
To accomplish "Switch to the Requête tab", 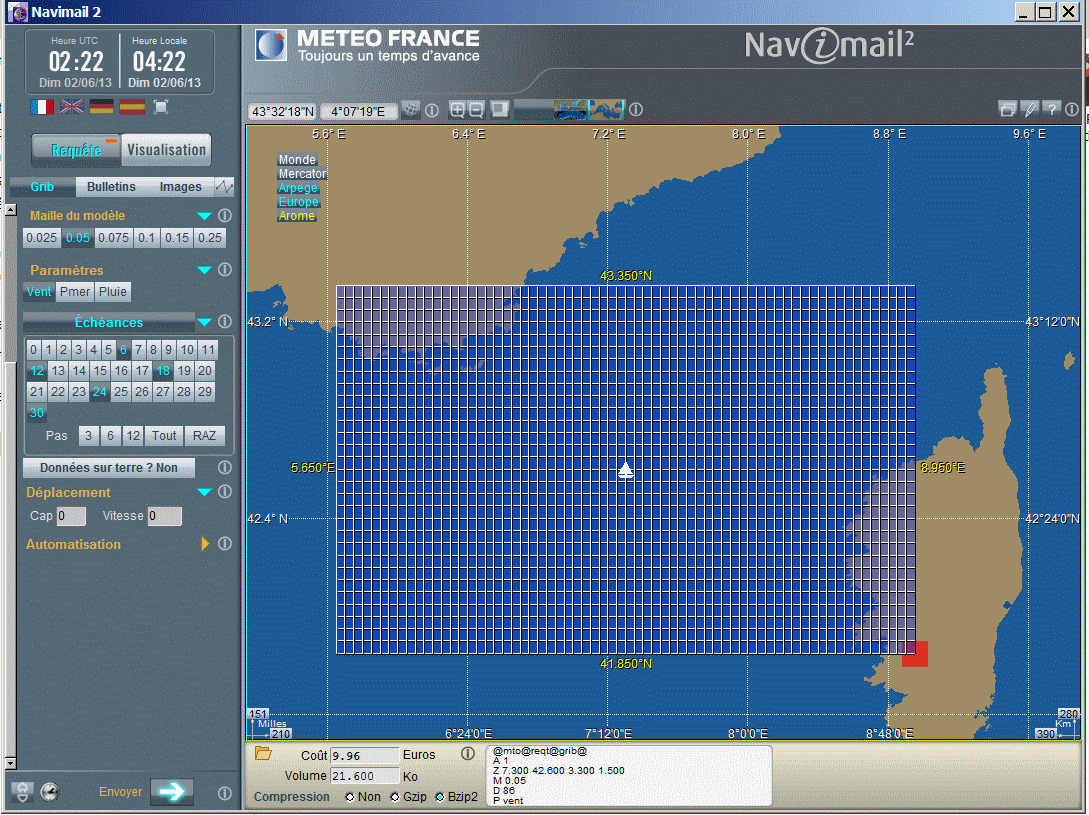I will [76, 150].
